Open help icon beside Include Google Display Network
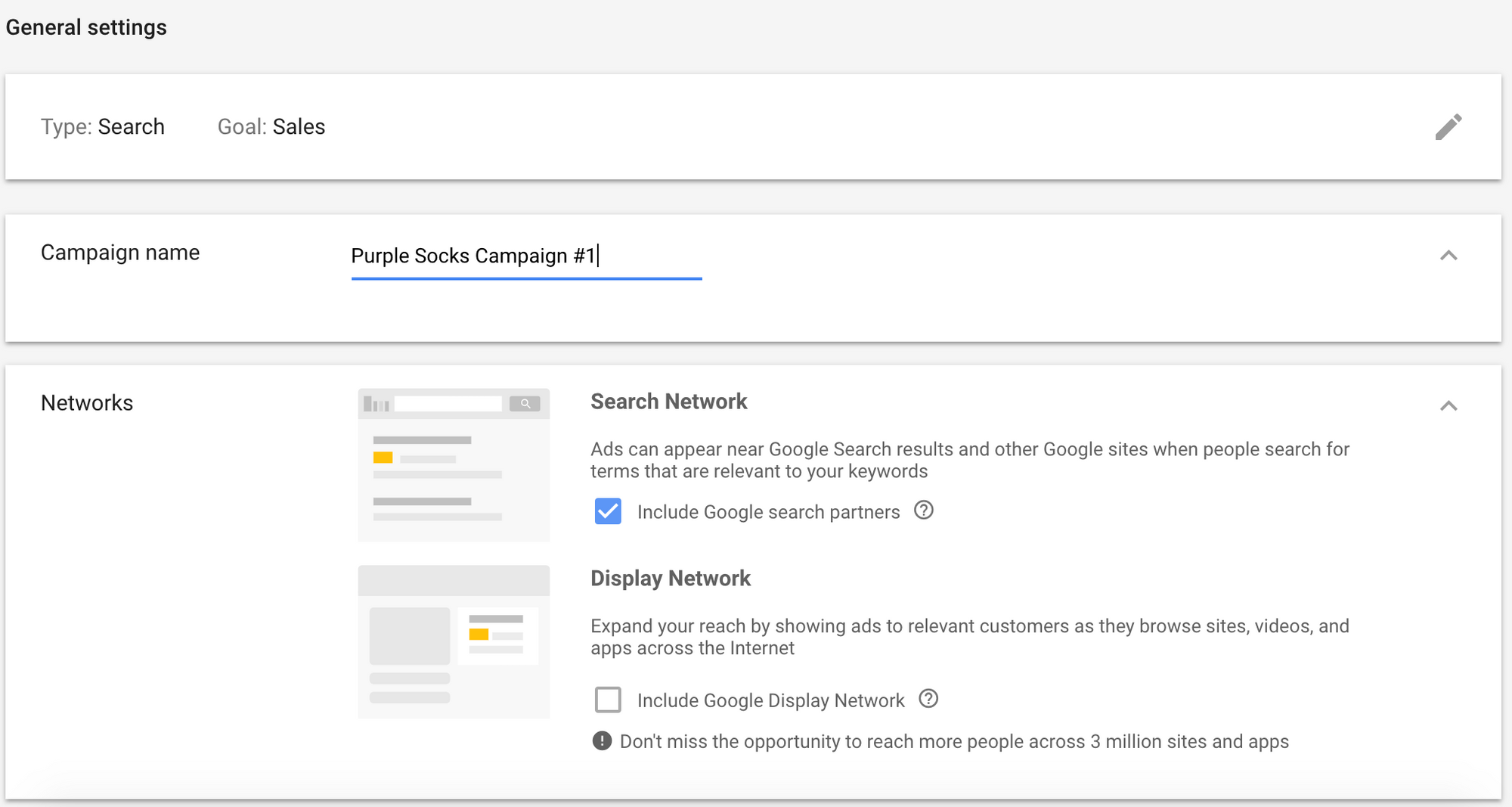1512x807 pixels. point(928,699)
